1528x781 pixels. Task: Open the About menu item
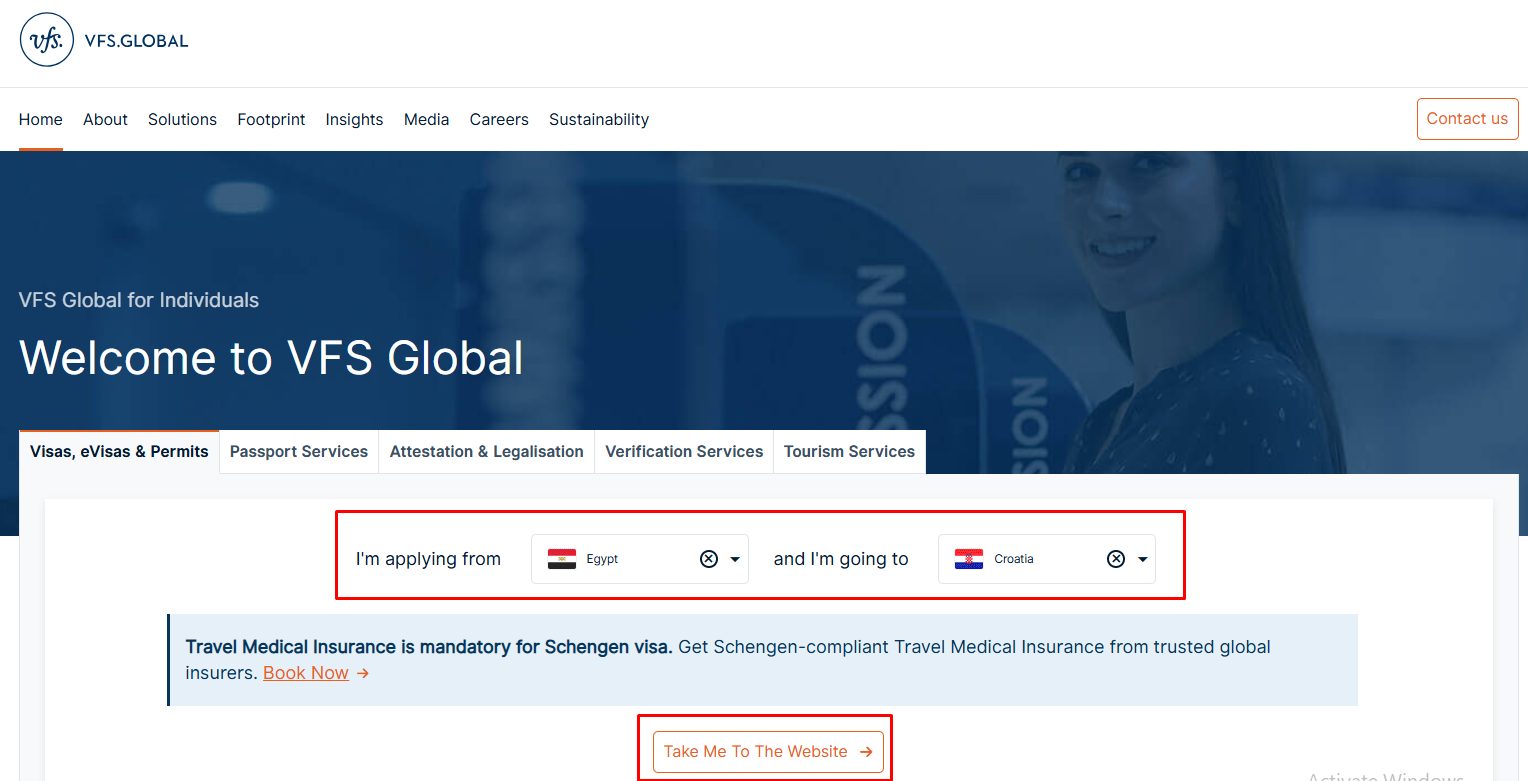click(105, 119)
